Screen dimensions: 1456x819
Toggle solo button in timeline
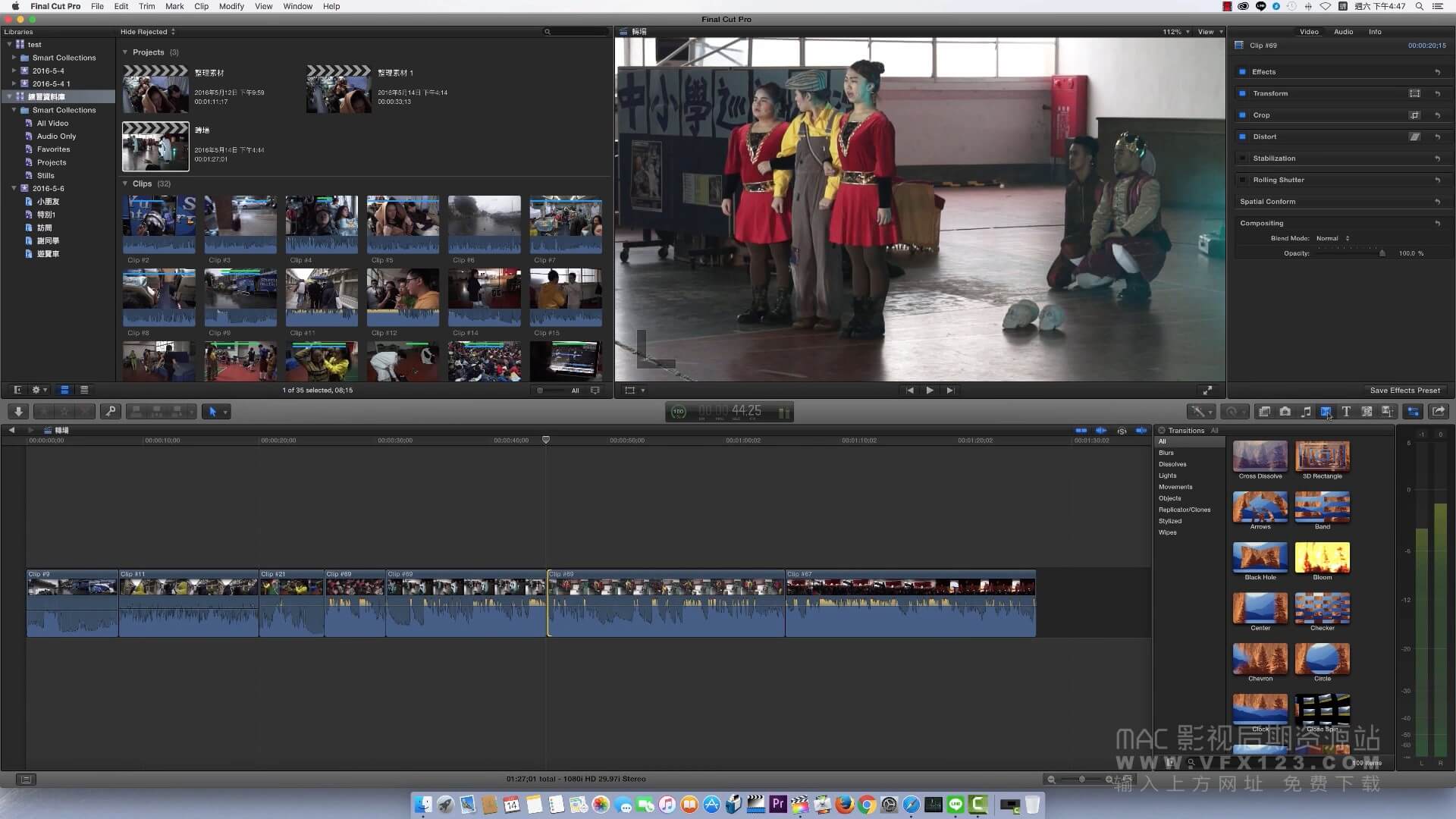1122,431
